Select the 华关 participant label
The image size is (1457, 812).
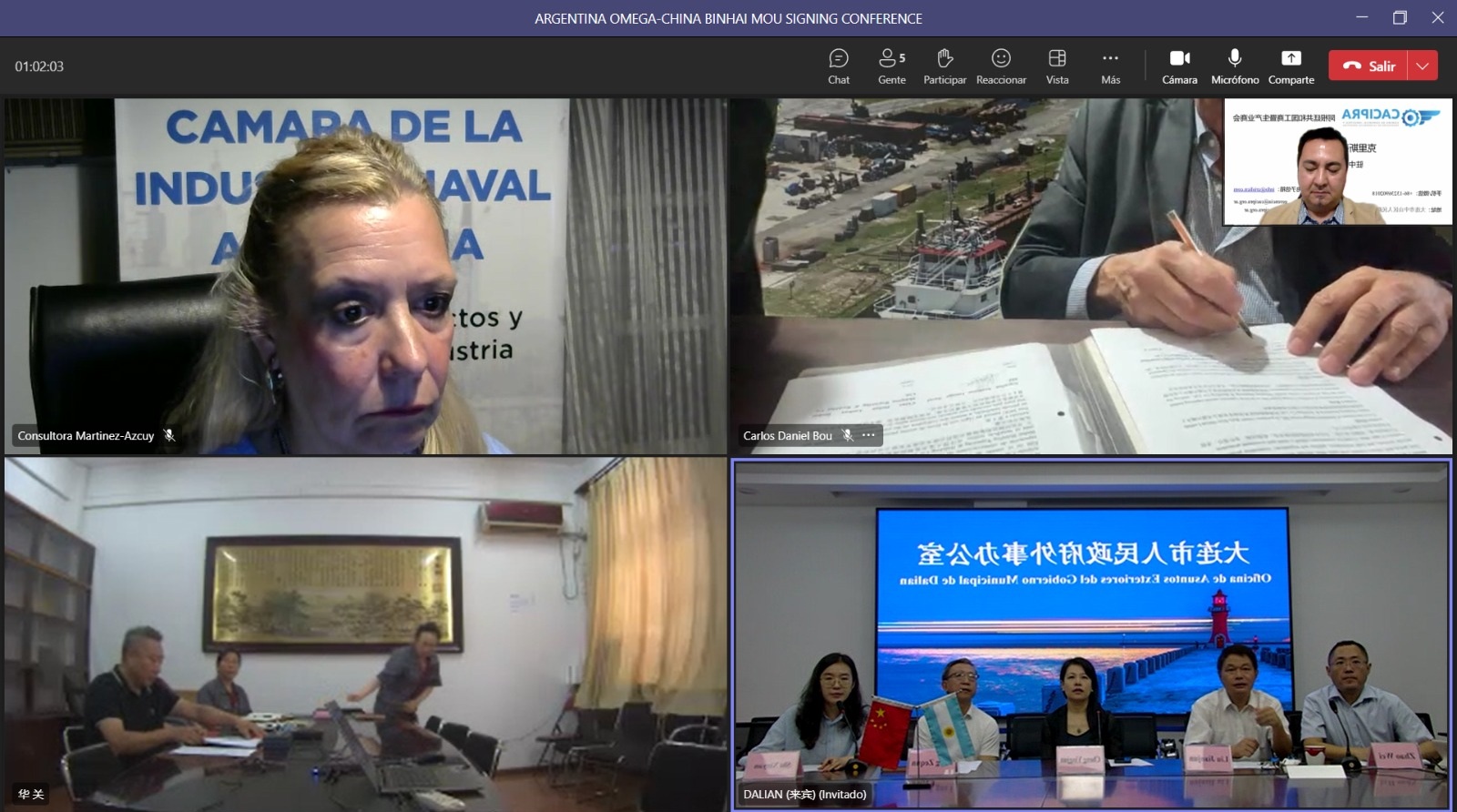click(x=31, y=795)
